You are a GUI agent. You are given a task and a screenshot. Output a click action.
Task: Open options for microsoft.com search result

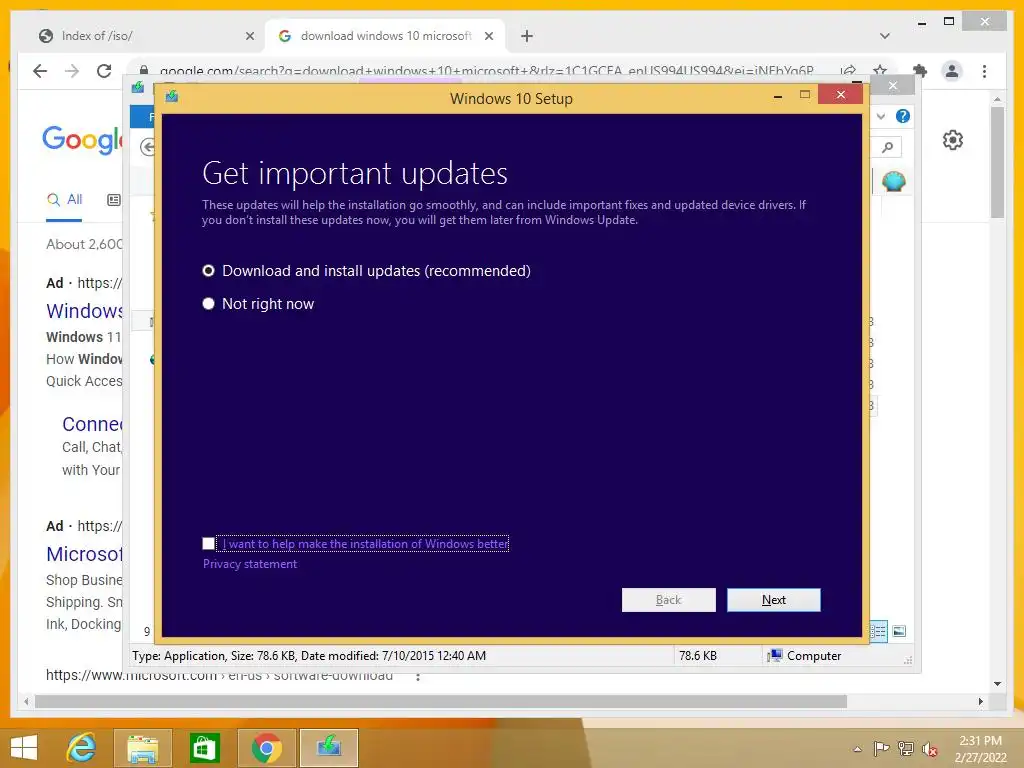pyautogui.click(x=418, y=677)
